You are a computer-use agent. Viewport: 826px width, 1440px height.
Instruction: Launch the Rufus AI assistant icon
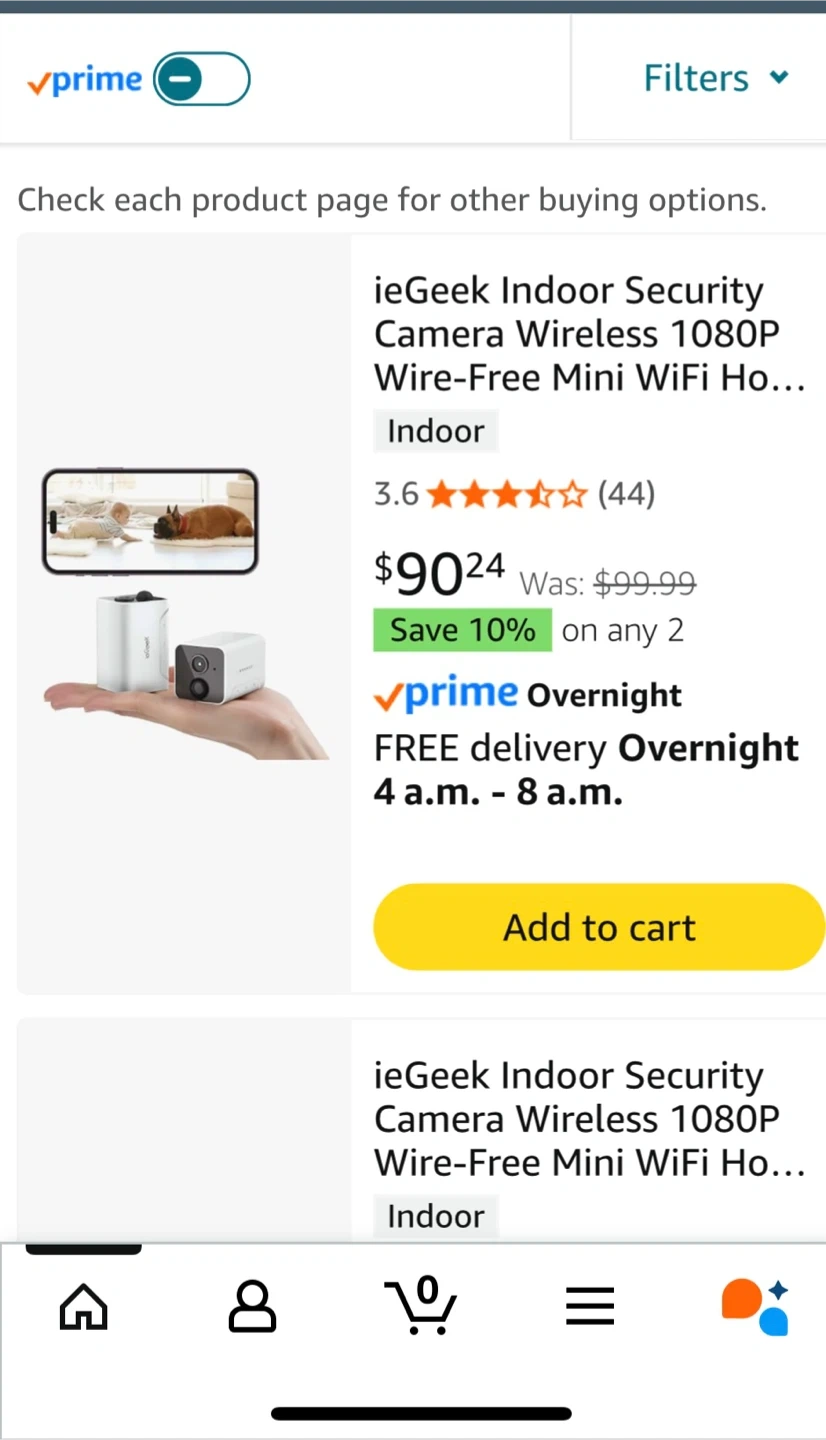(756, 1306)
